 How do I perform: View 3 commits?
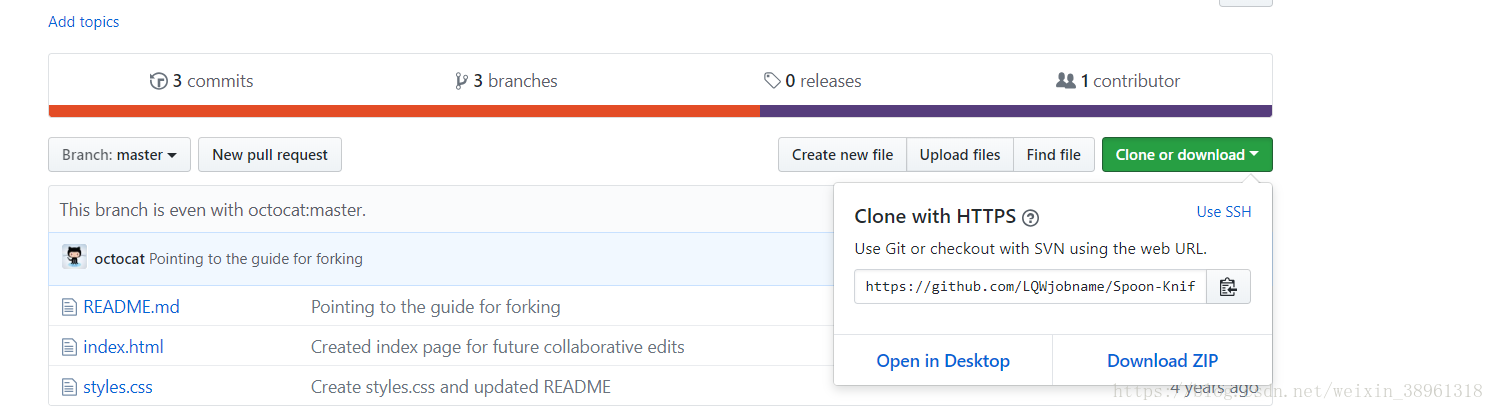click(202, 81)
